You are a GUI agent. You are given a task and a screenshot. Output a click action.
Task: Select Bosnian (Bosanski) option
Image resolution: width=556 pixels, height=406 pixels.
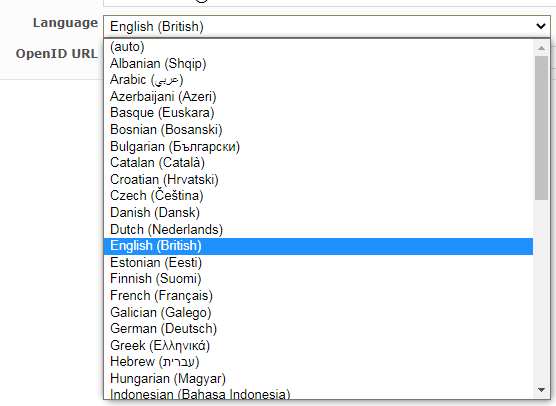[318, 129]
